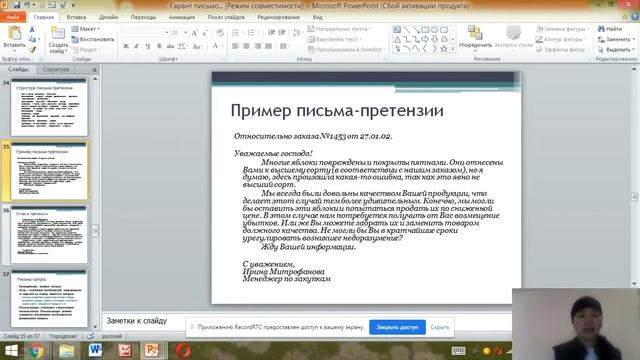
Task: Open Opera browser from the taskbar
Action: click(183, 351)
